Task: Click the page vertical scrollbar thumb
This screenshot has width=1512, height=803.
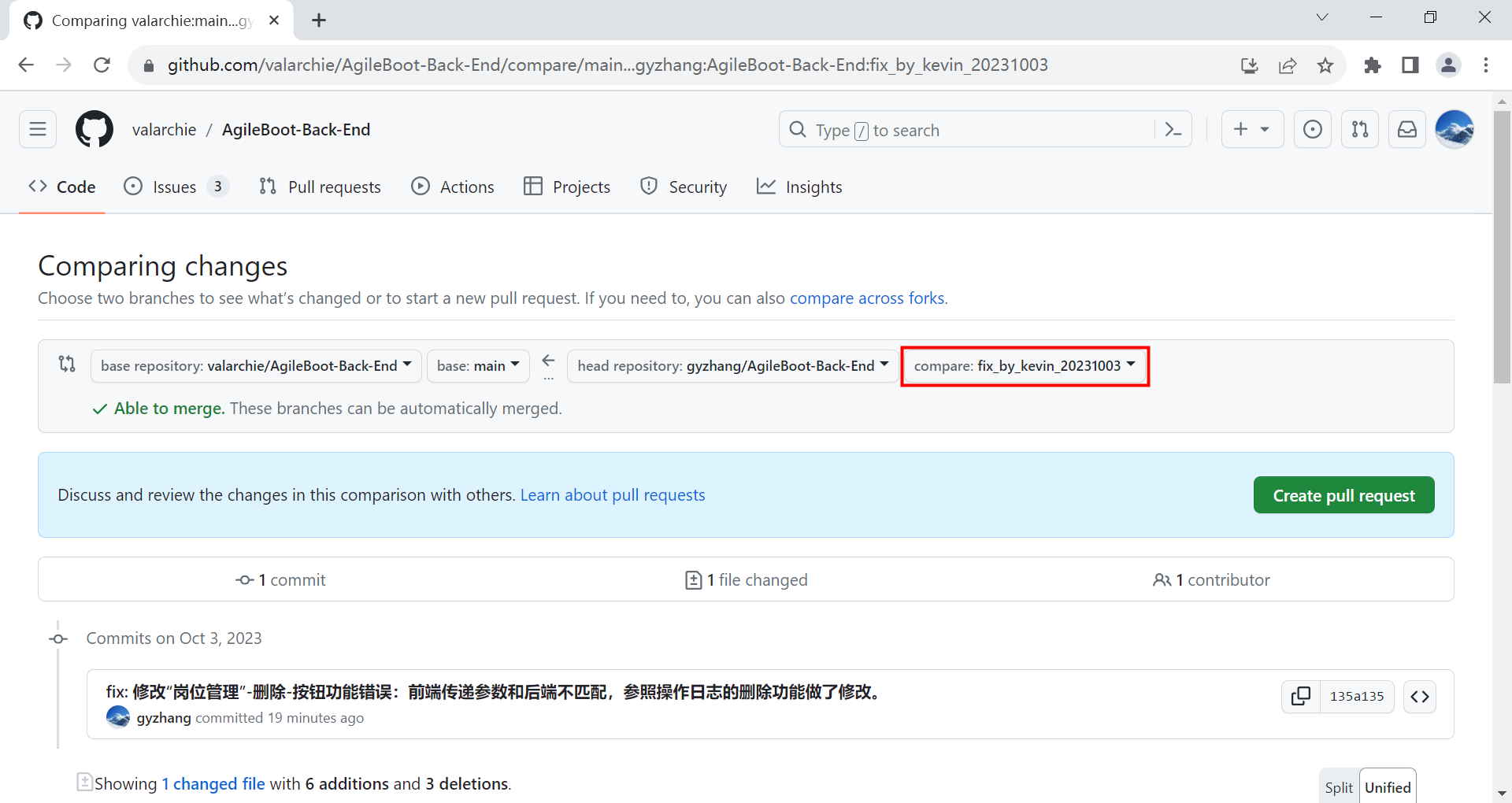Action: point(1503,247)
